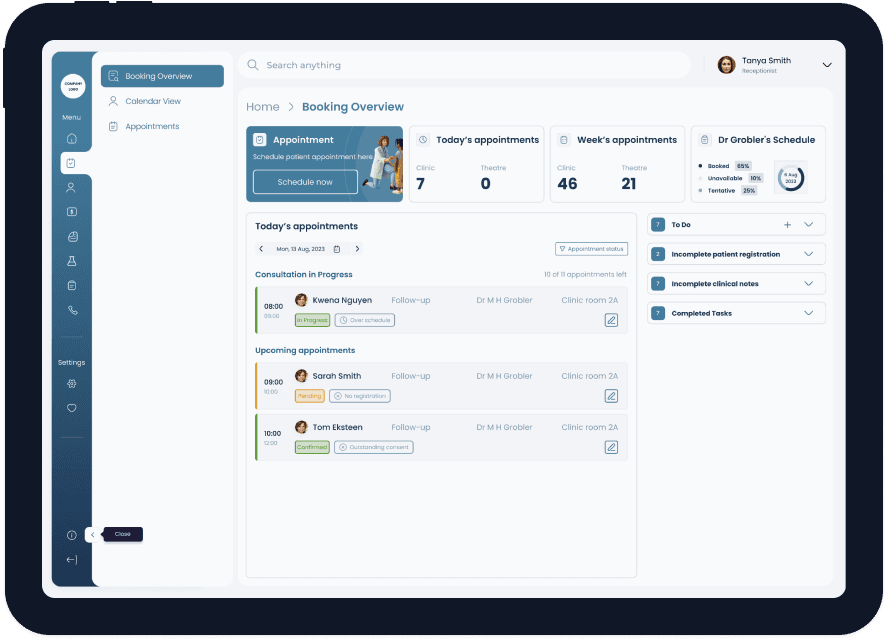Screen dimensions: 887x641
Task: Open the Settings gear icon
Action: [x=71, y=384]
